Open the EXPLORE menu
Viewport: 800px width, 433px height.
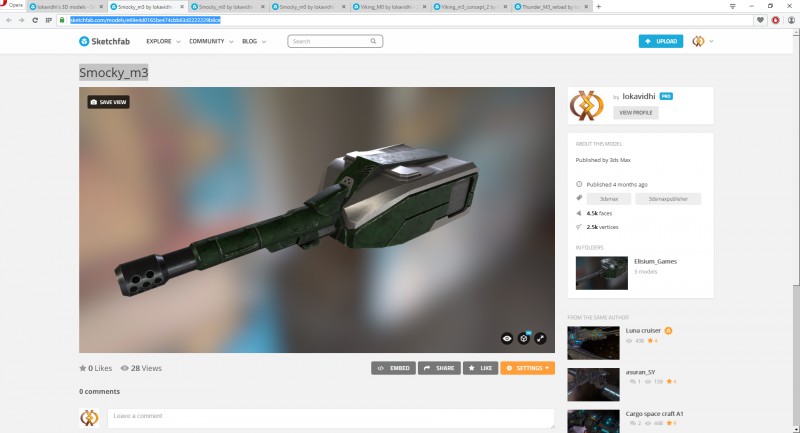click(x=159, y=41)
